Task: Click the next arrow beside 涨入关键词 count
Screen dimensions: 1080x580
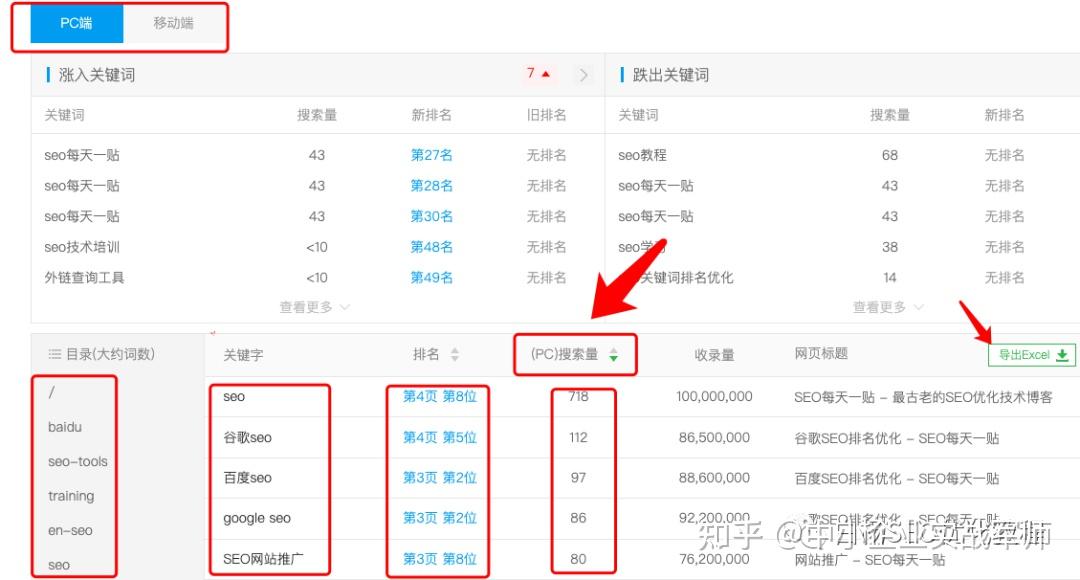Action: pos(584,75)
